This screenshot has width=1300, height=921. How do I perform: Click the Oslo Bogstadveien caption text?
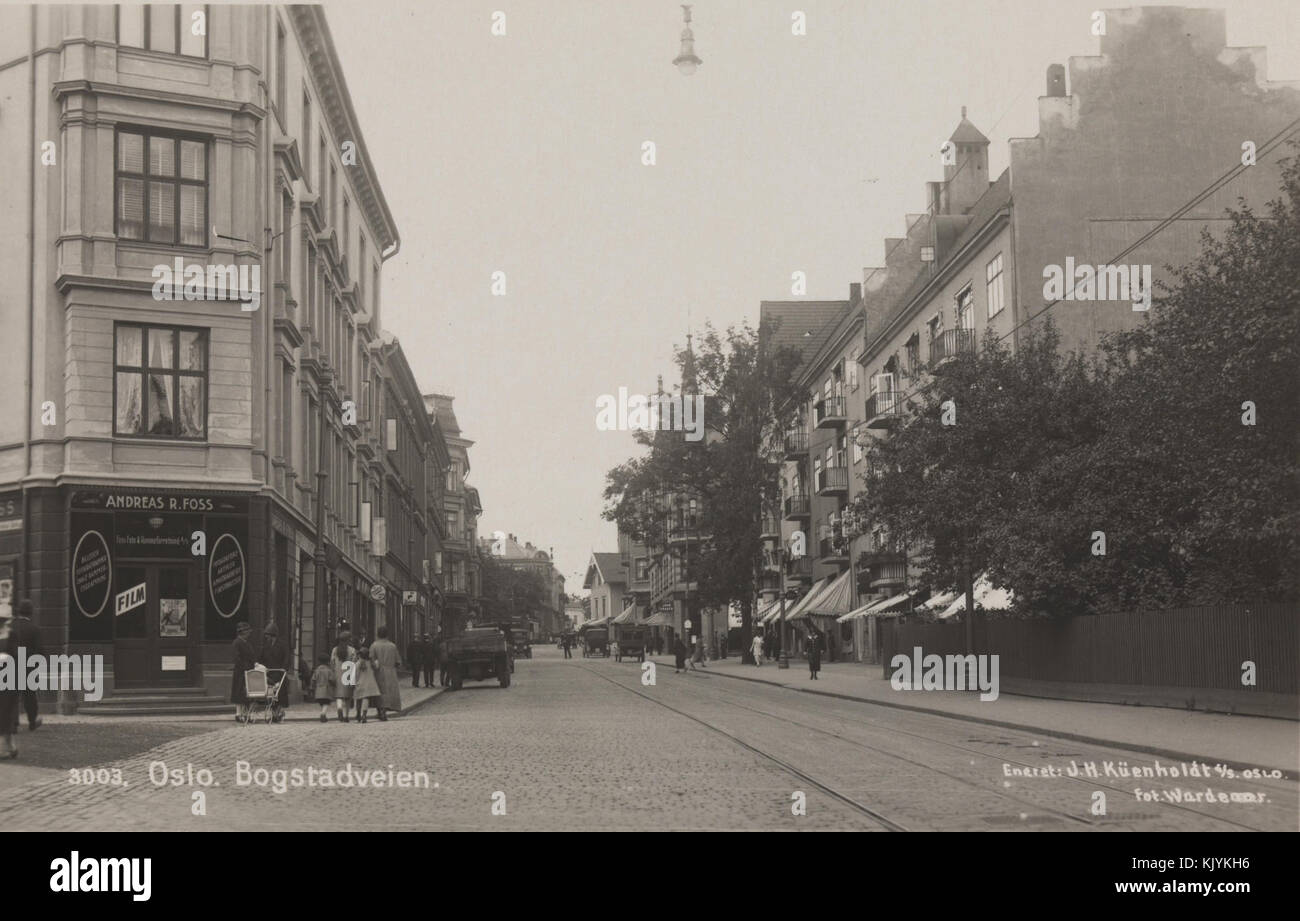(x=293, y=775)
